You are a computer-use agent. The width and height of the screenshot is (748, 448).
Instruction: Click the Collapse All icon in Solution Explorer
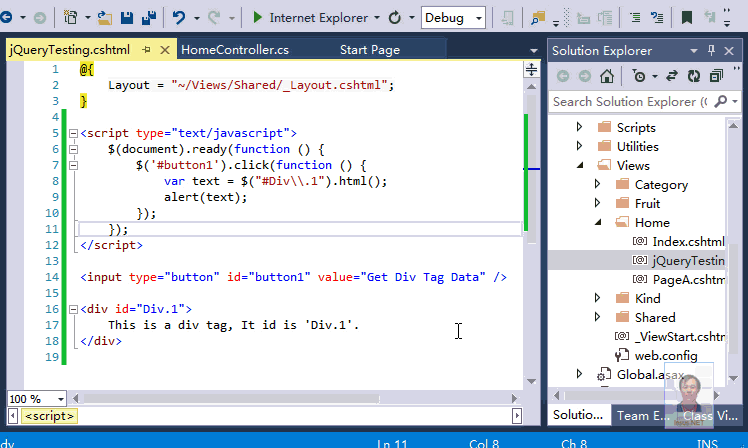(716, 76)
